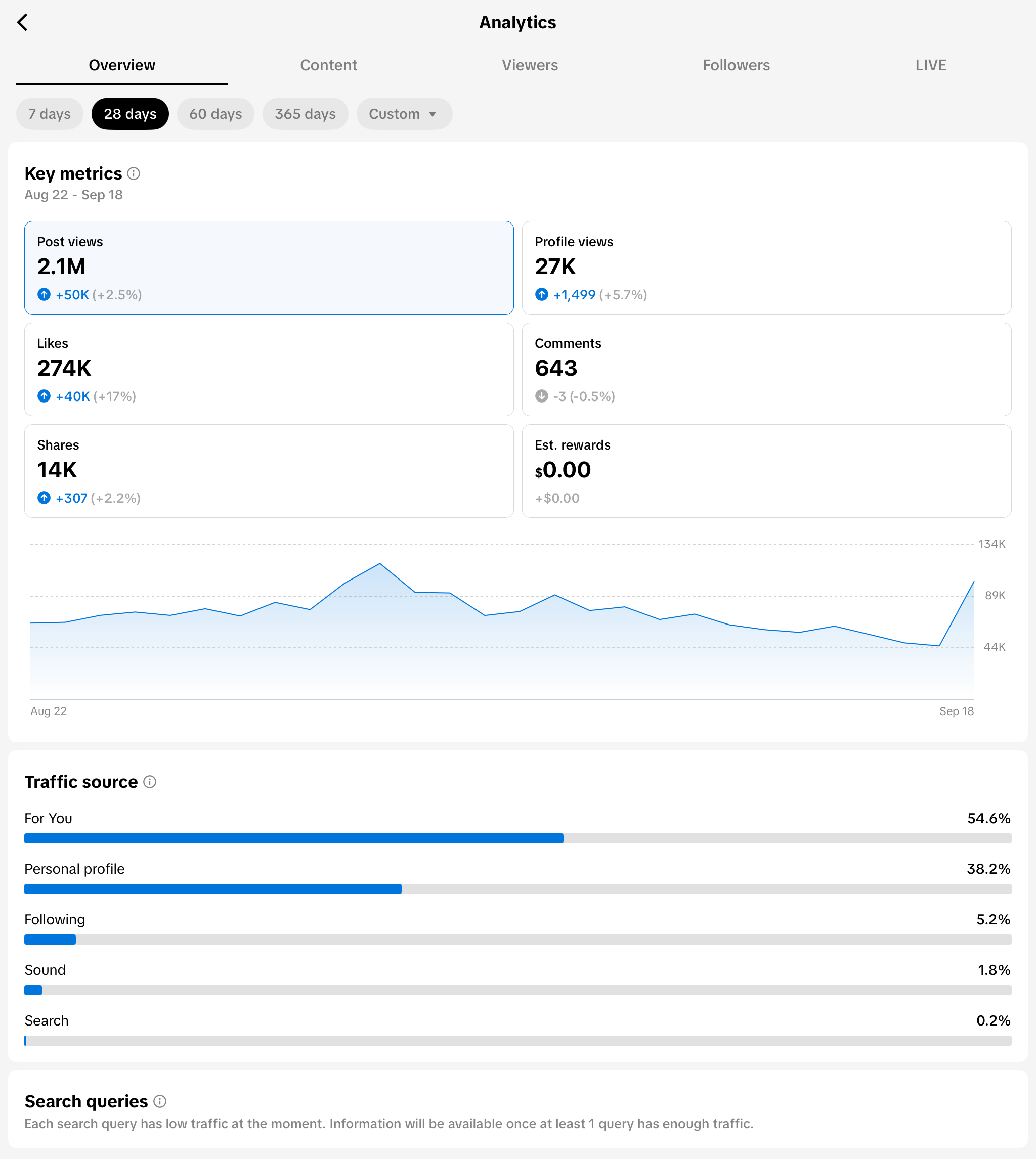The image size is (1036, 1159).
Task: Switch to the Content tab
Action: click(328, 65)
